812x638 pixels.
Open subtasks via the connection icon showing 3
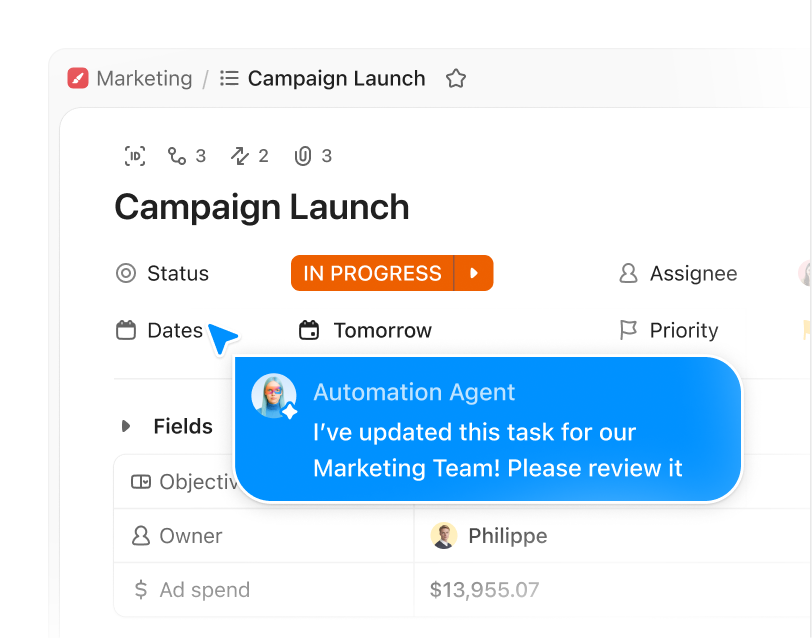pos(178,156)
